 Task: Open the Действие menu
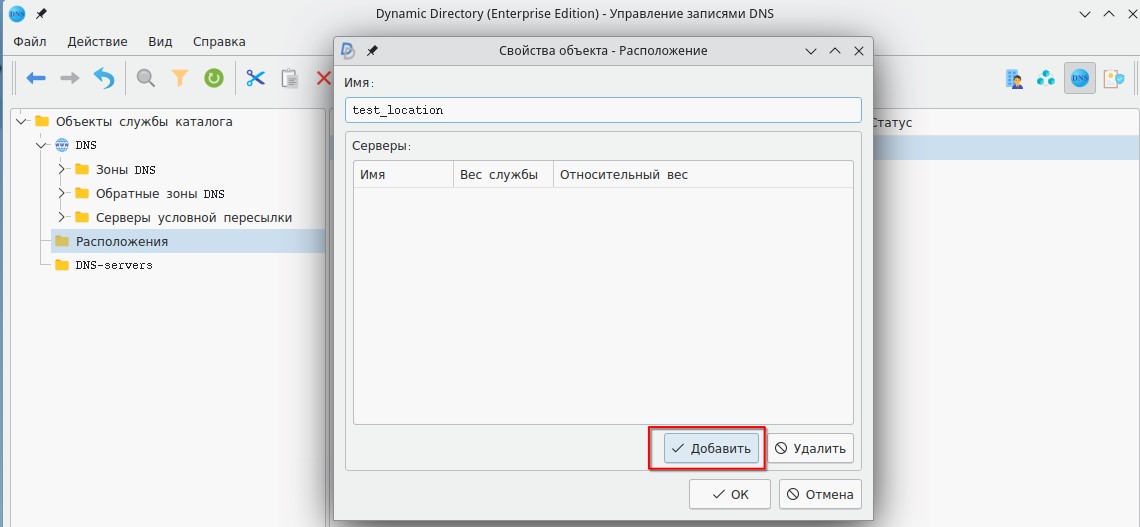coord(97,42)
